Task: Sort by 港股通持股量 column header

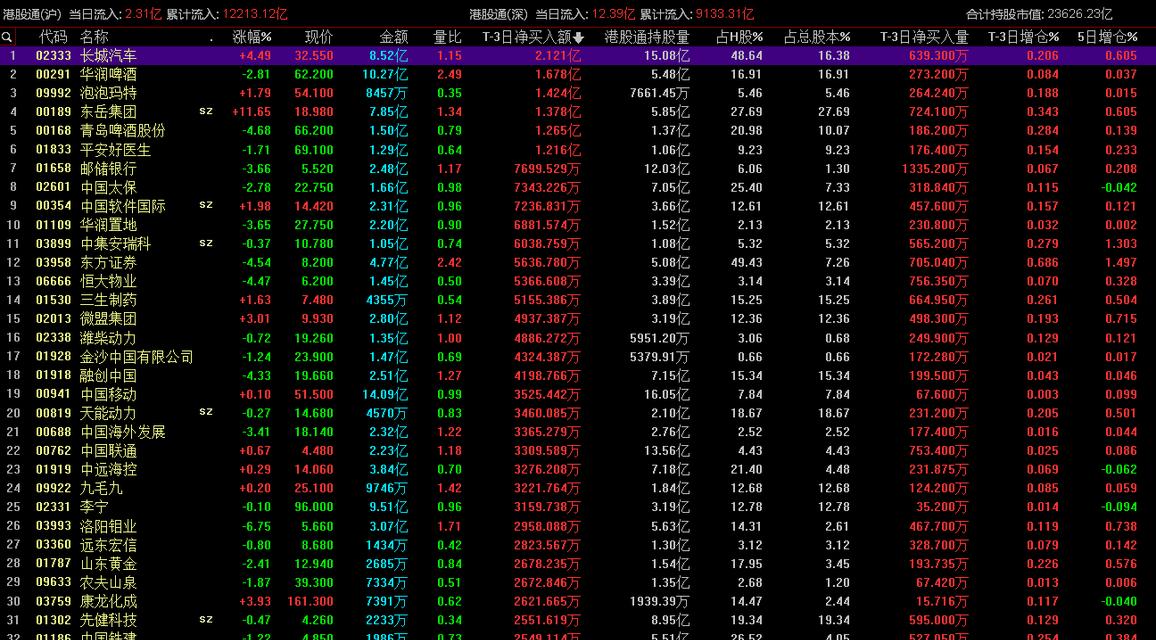Action: tap(647, 37)
